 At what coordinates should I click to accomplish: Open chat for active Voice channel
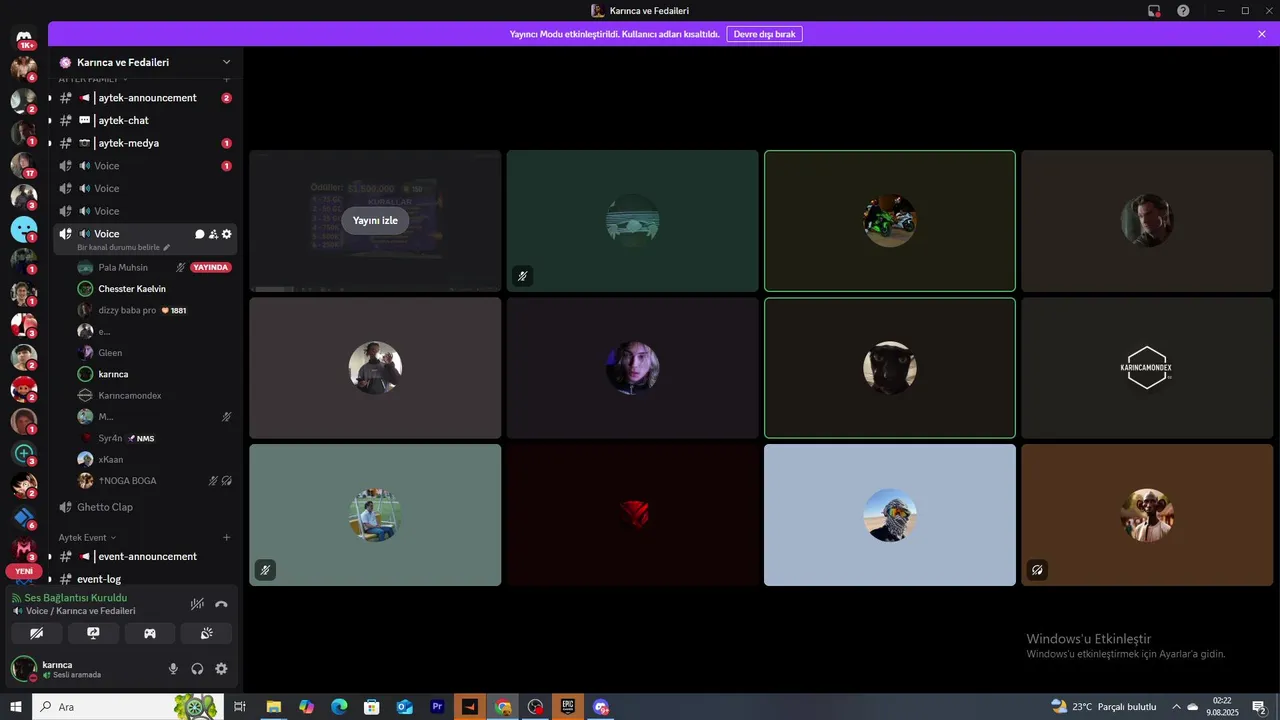[199, 234]
